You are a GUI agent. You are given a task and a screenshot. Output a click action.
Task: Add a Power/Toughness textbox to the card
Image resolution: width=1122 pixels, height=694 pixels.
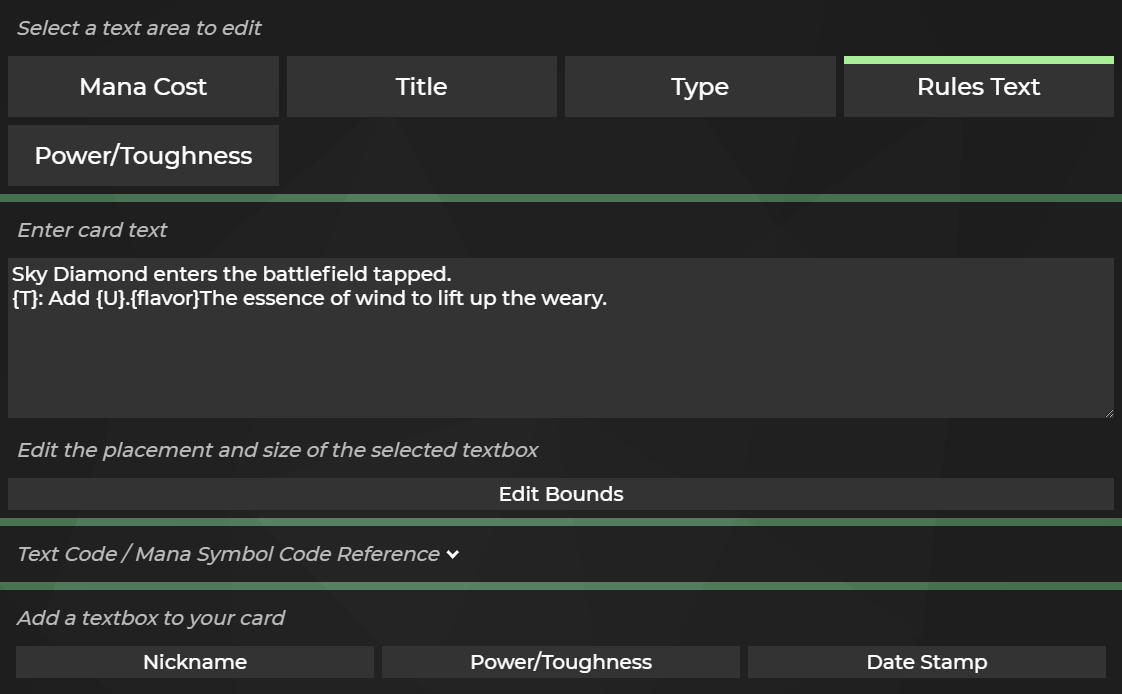point(561,662)
